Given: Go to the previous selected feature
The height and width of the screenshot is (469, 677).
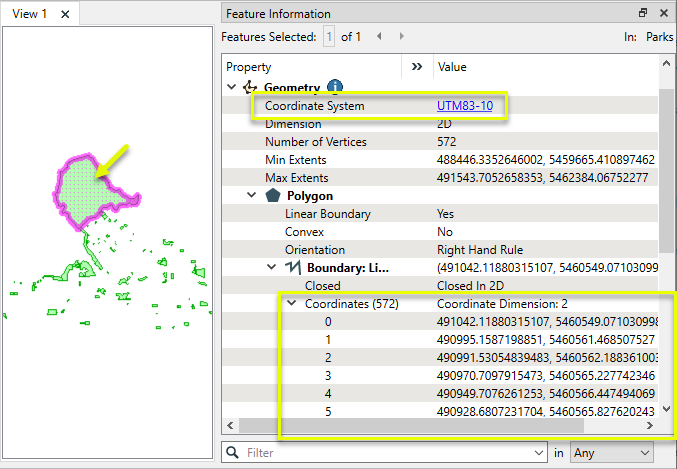Looking at the screenshot, I should (379, 37).
